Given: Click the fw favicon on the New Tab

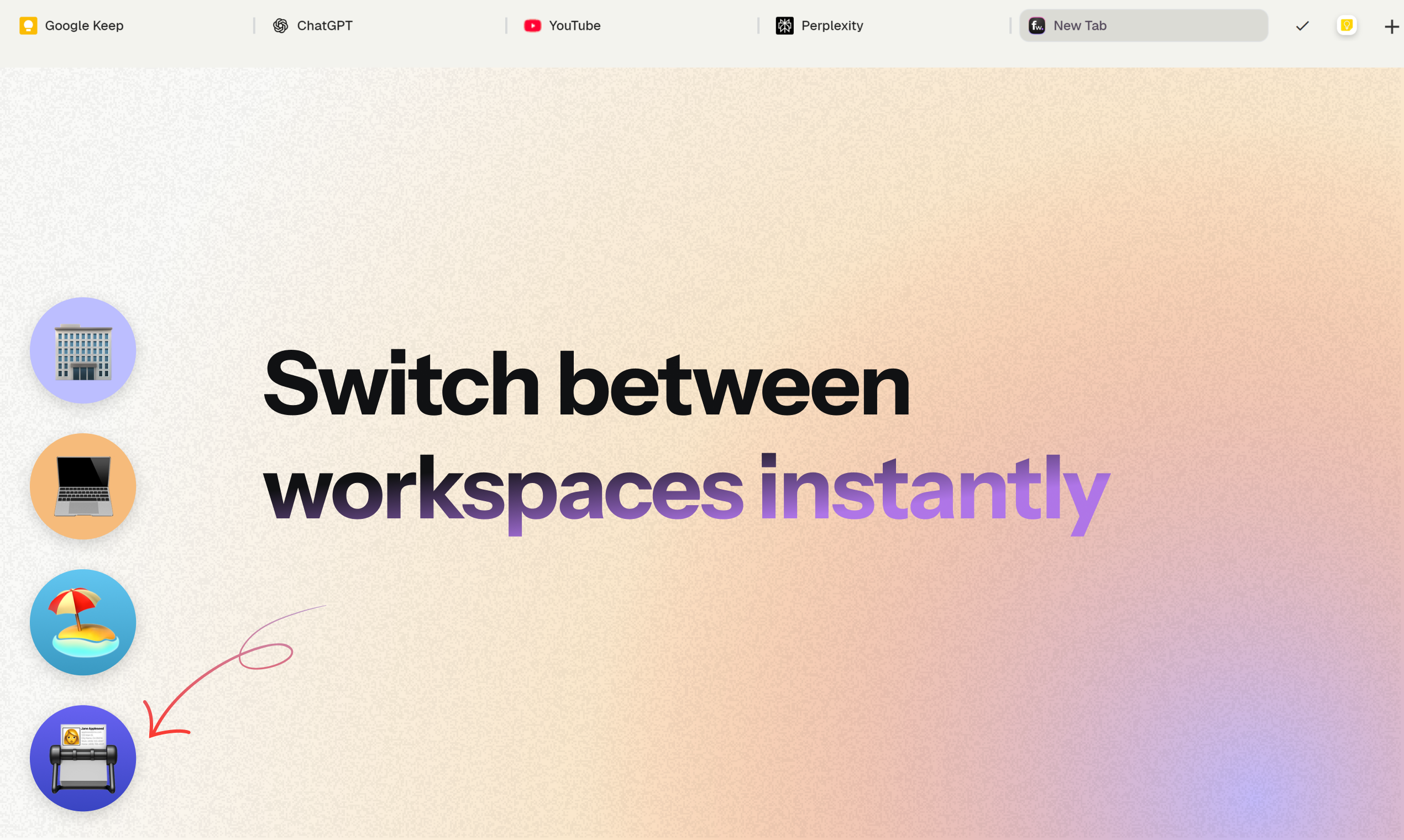Looking at the screenshot, I should coord(1037,25).
